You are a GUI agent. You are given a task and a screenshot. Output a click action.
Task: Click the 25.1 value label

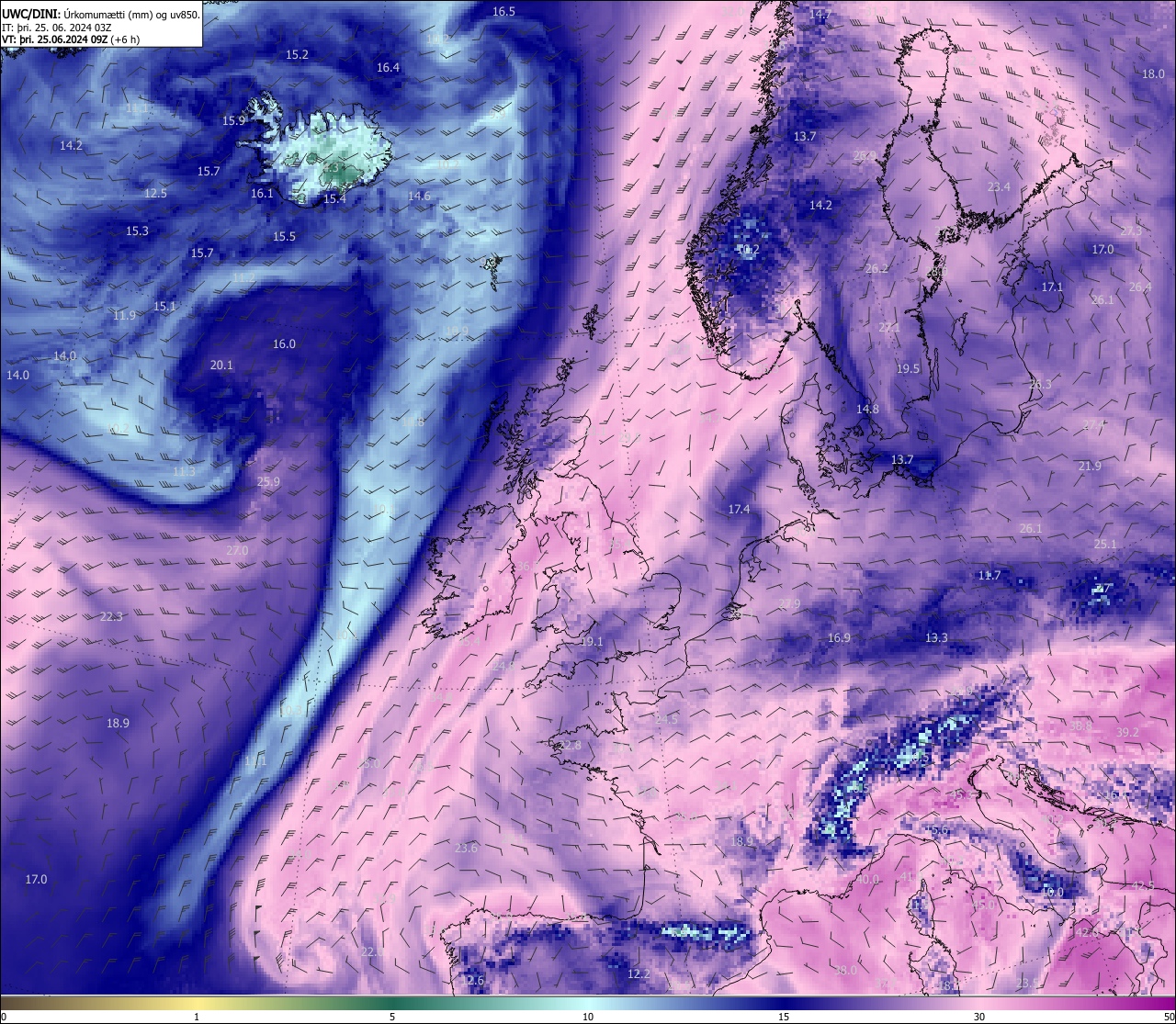point(1105,545)
